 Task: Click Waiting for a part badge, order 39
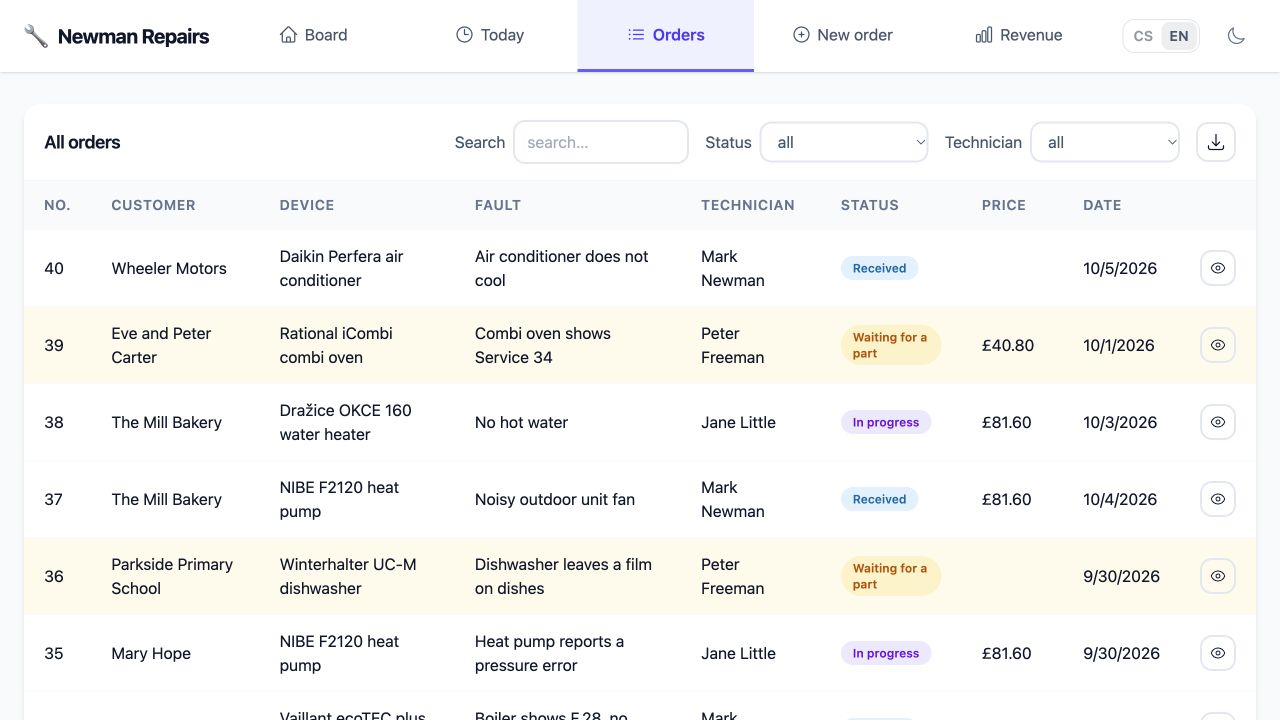(x=890, y=345)
